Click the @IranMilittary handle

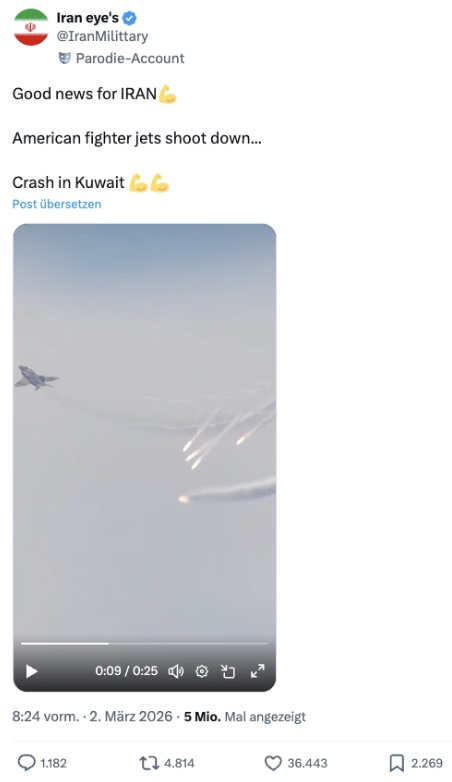coord(102,36)
